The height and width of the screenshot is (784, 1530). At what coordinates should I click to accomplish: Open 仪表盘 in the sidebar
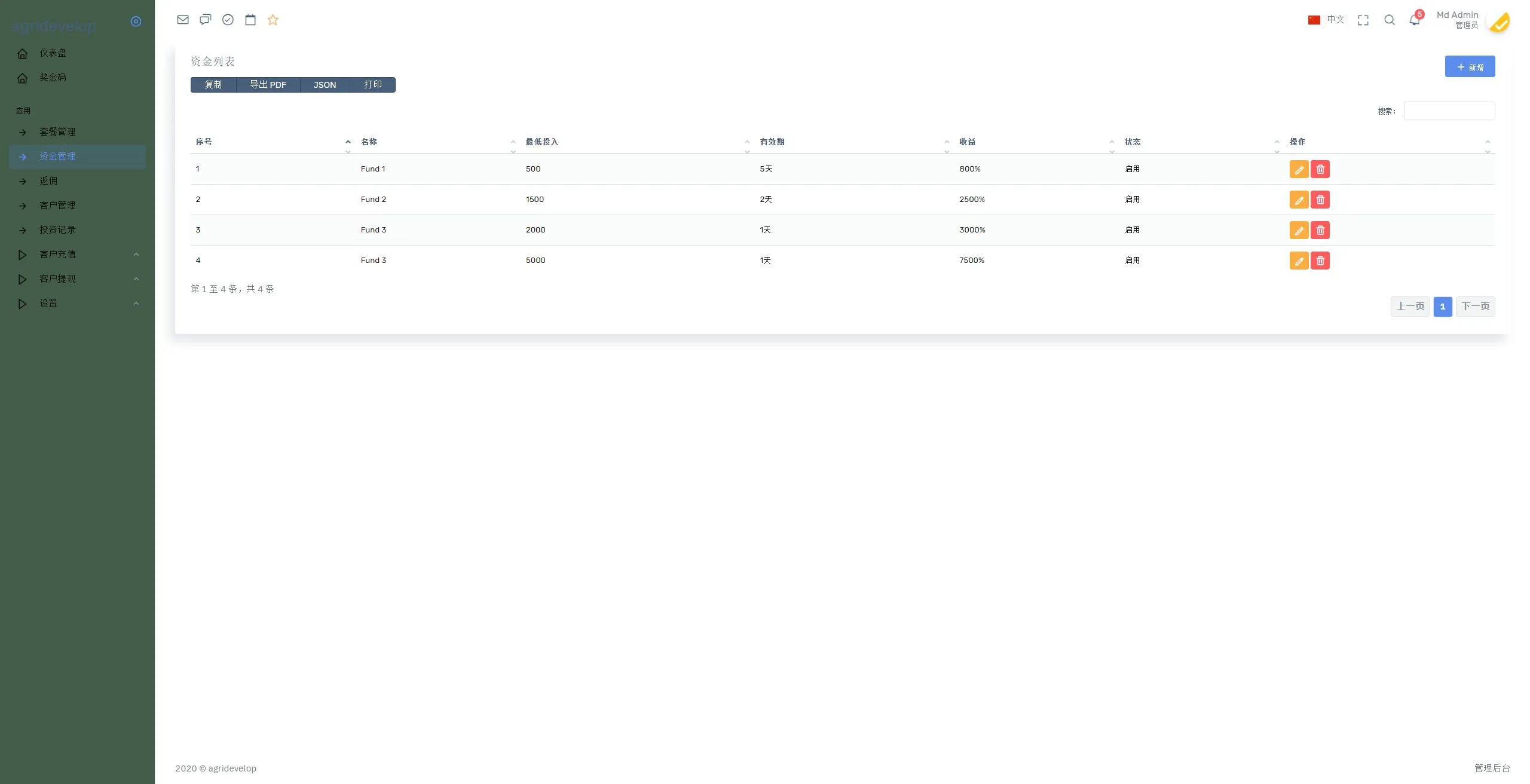pos(78,53)
